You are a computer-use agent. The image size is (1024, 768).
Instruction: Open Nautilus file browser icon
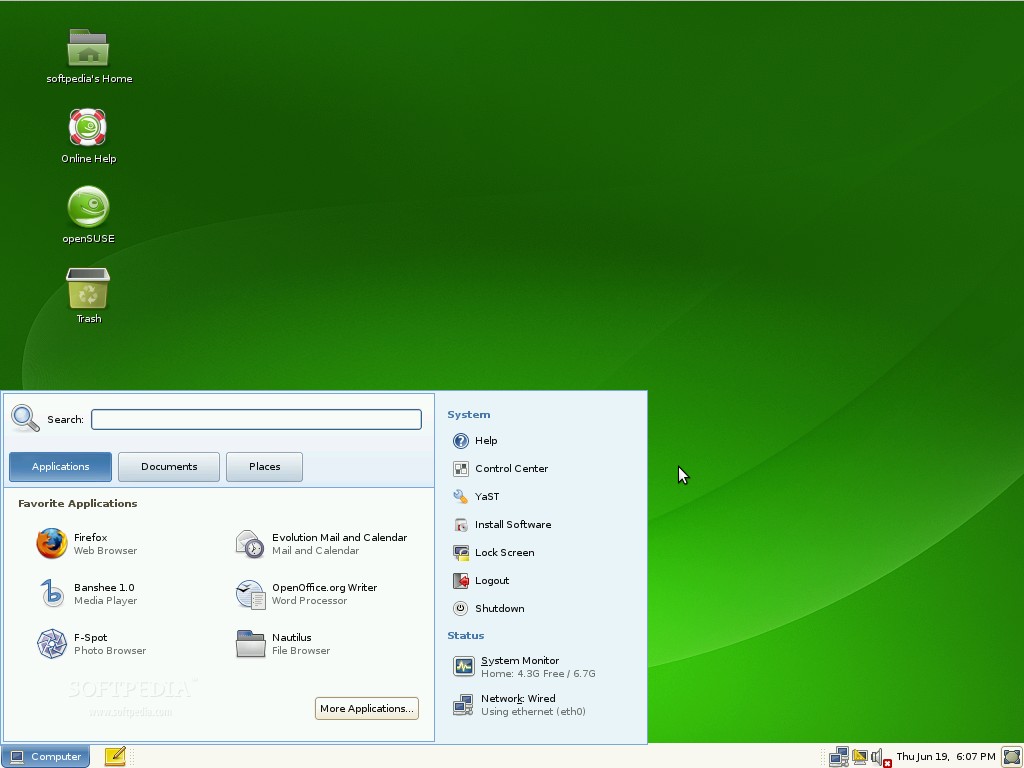[250, 643]
